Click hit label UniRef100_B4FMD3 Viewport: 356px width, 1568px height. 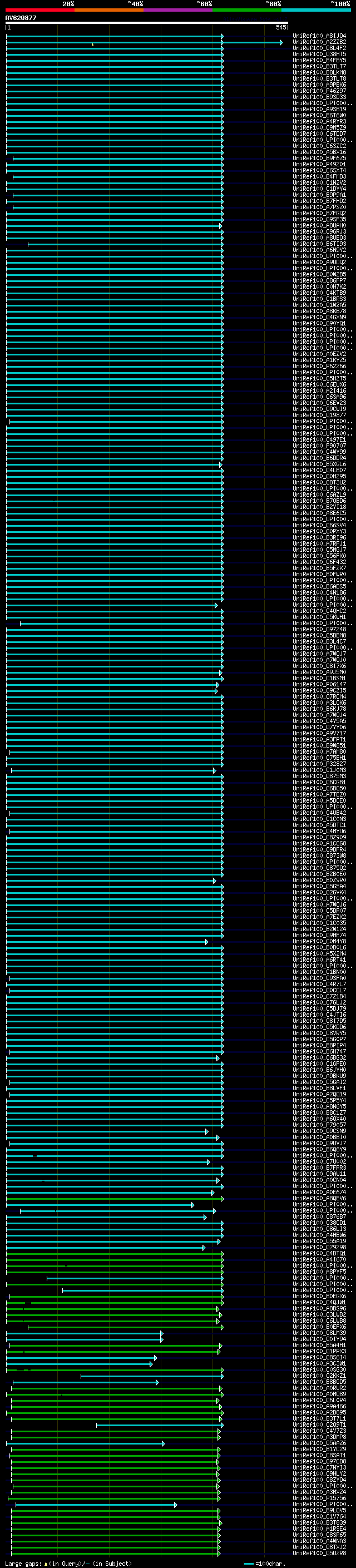[319, 176]
